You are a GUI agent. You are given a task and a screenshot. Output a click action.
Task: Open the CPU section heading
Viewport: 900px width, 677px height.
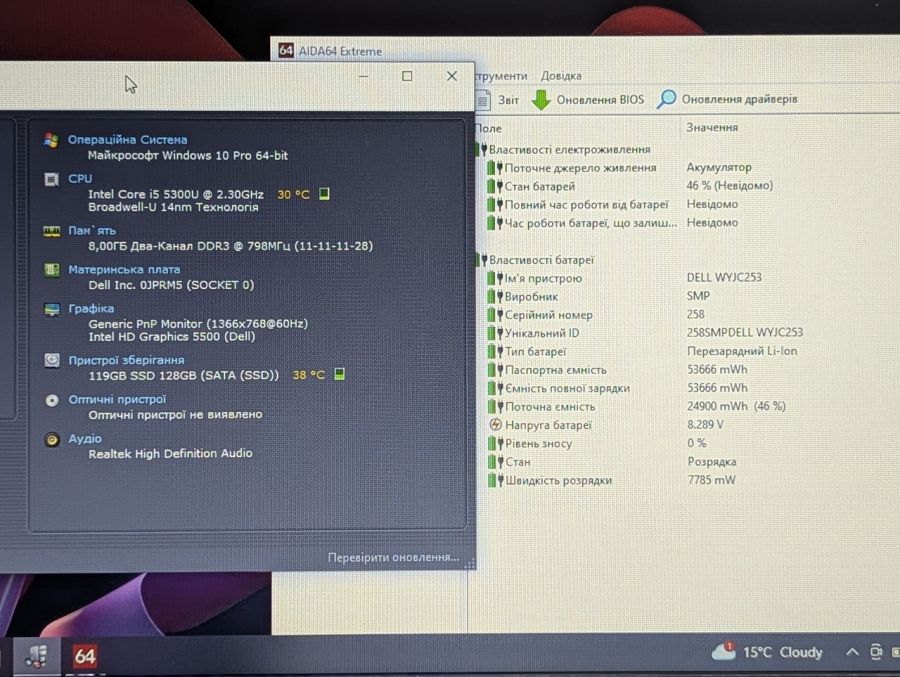(x=80, y=179)
